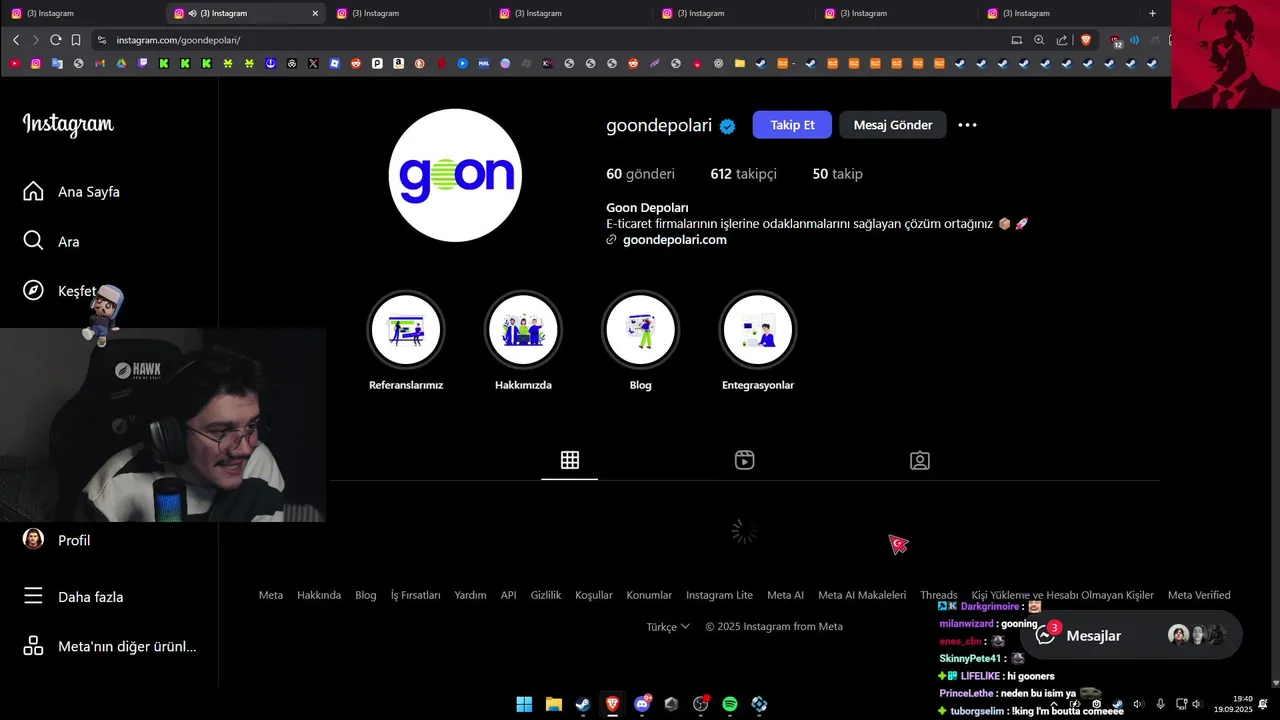The height and width of the screenshot is (720, 1280).
Task: Click the Meta AI Makaleleri footer link
Action: pyautogui.click(x=862, y=595)
